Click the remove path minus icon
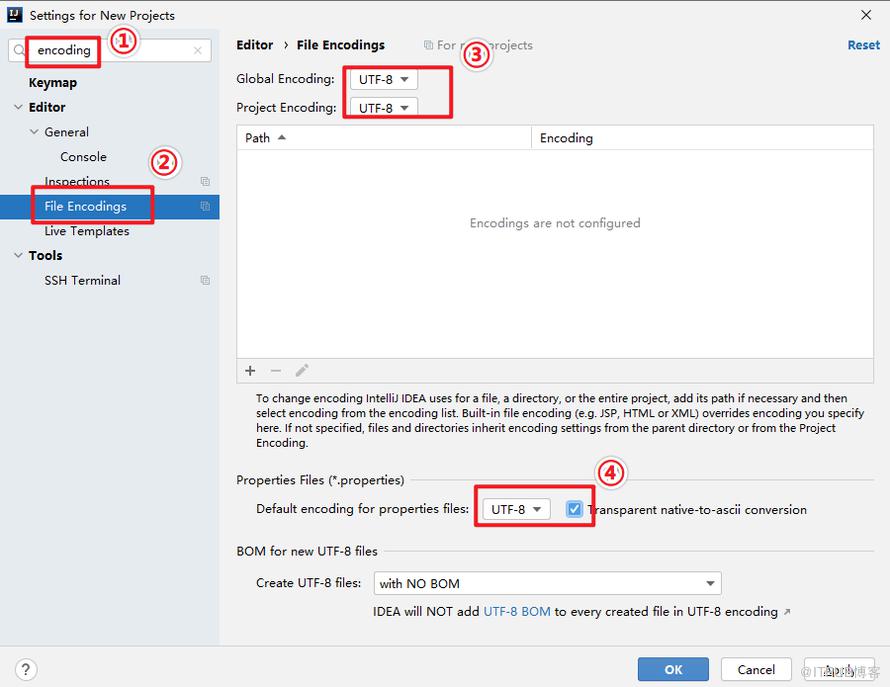The image size is (890, 687). (x=276, y=371)
